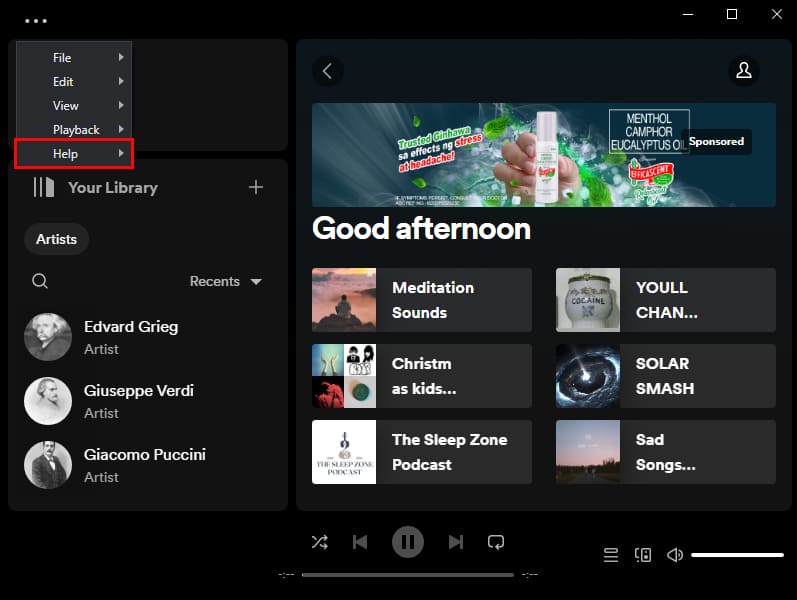The image size is (797, 600).
Task: Collapse Your Library icon
Action: click(x=44, y=187)
